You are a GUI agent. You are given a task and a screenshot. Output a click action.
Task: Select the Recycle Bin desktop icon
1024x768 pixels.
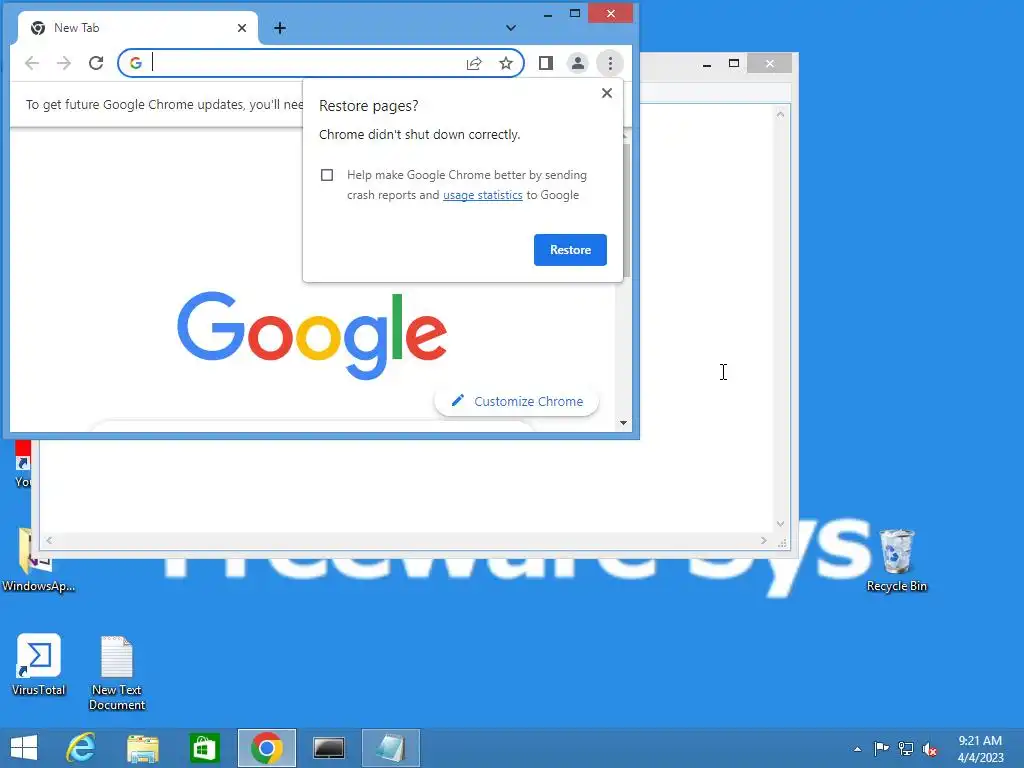[896, 560]
